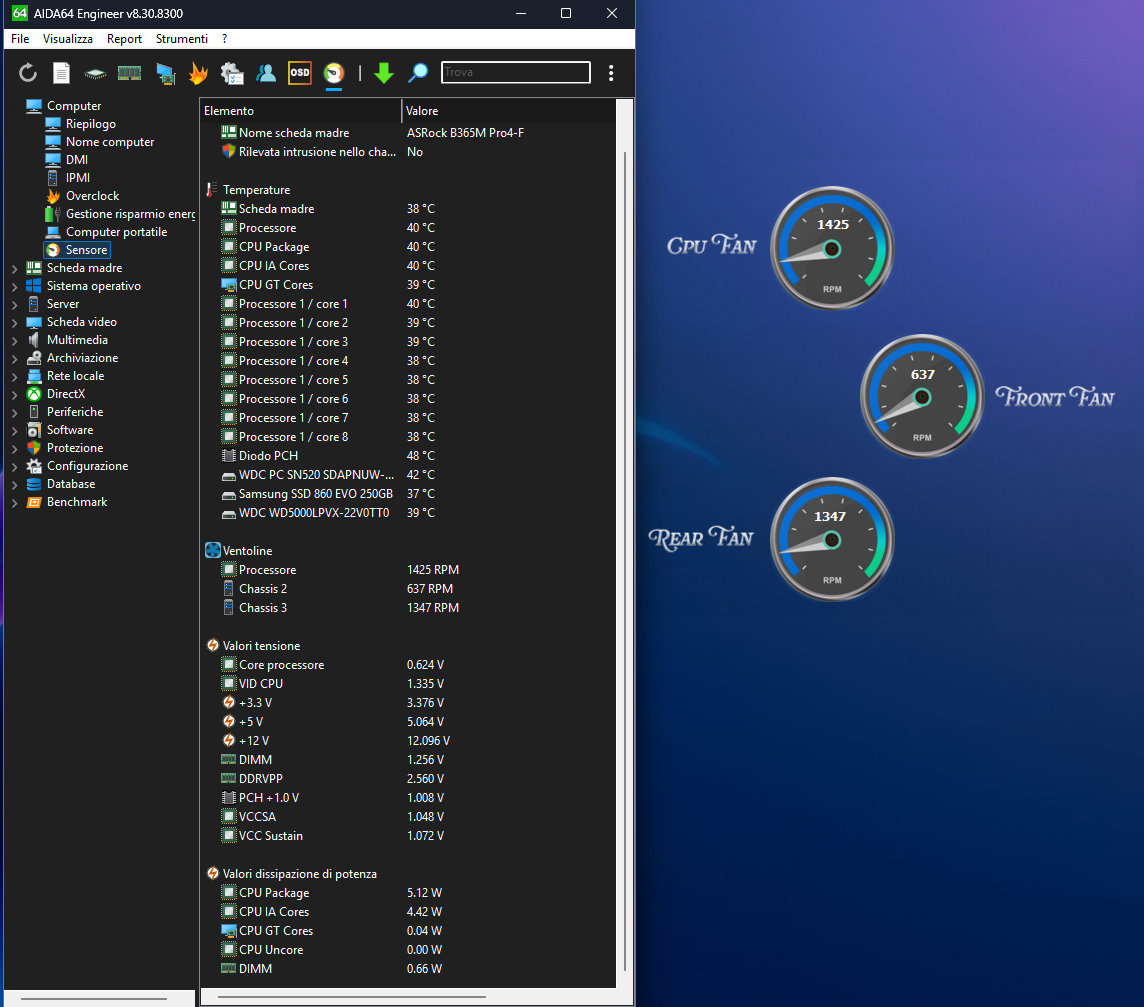Click the magnifier search icon
1144x1007 pixels.
click(x=418, y=73)
